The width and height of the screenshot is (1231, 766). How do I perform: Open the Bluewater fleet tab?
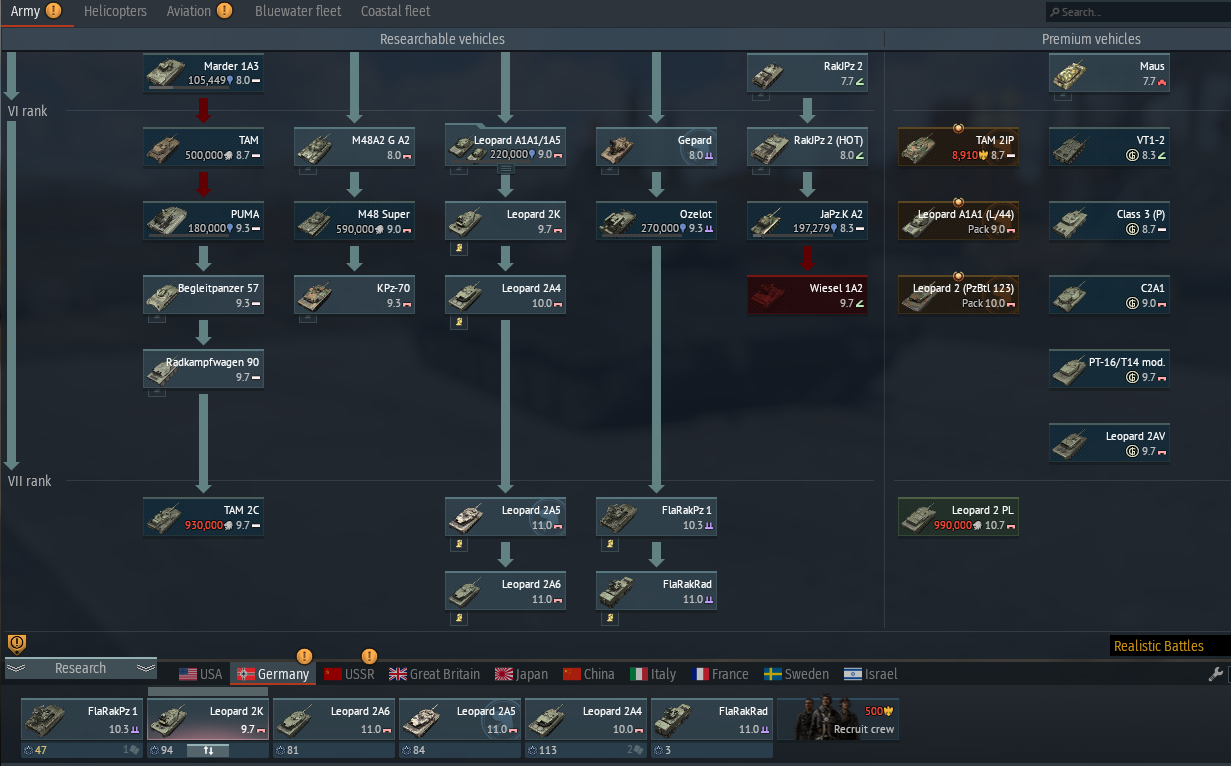click(298, 12)
